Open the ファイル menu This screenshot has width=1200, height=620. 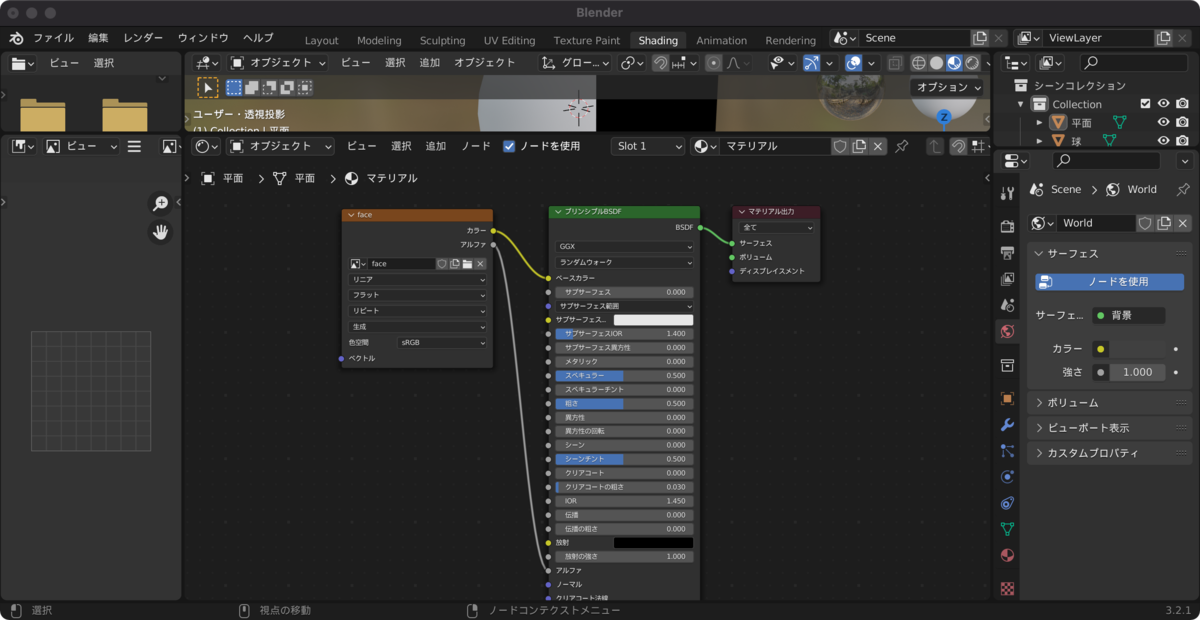(53, 38)
